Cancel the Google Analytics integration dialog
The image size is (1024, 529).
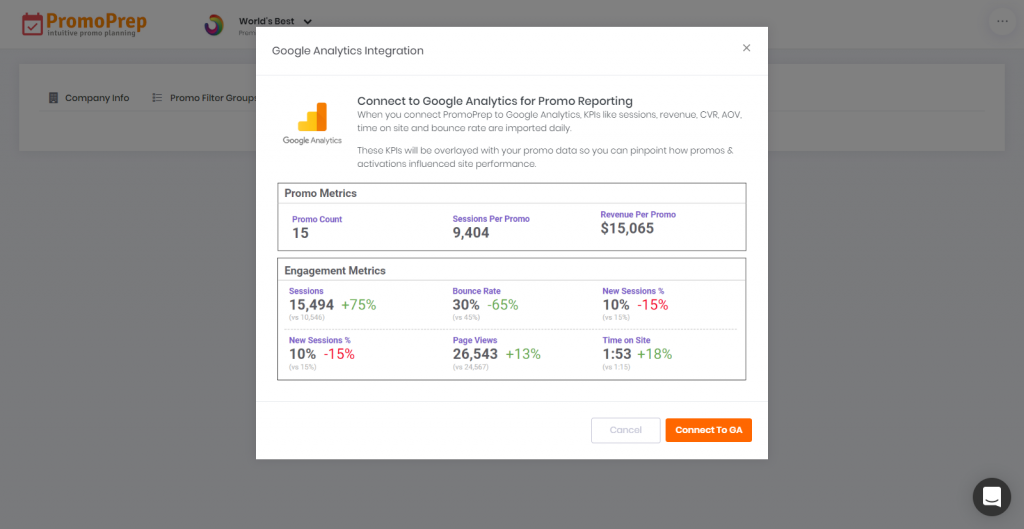(626, 430)
